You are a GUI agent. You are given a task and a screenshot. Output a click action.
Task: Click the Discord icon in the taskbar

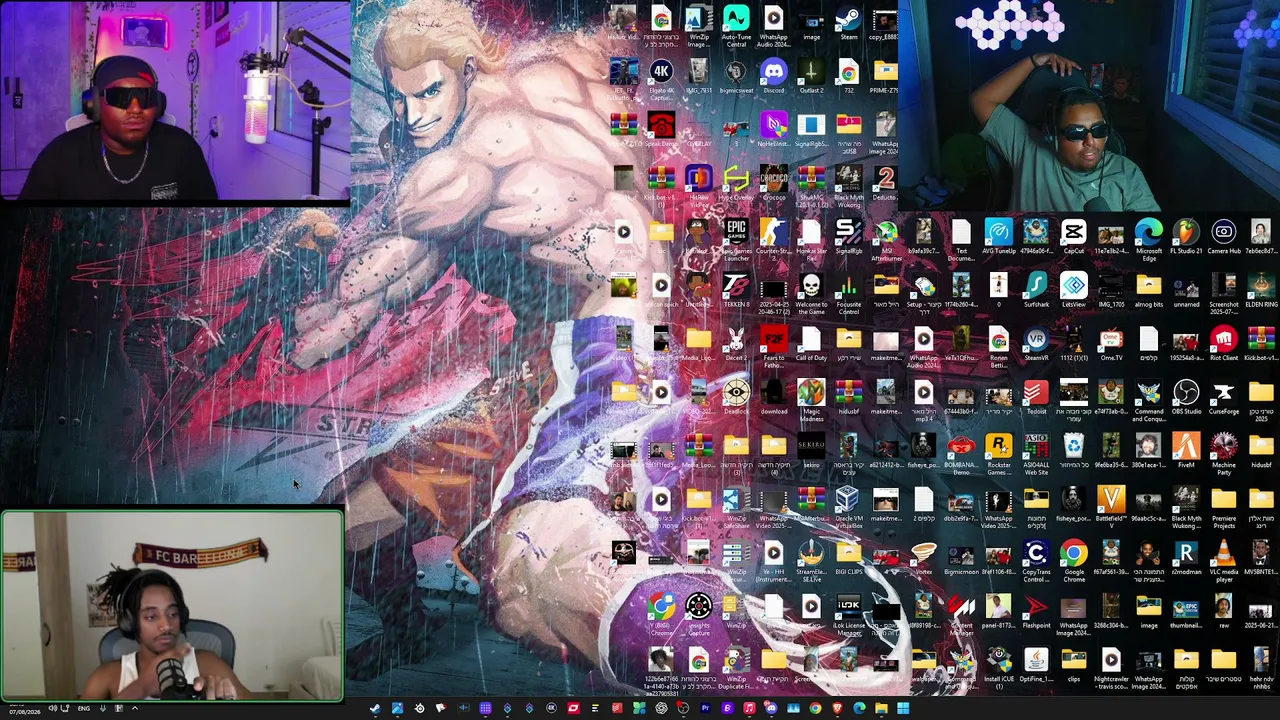[x=771, y=709]
